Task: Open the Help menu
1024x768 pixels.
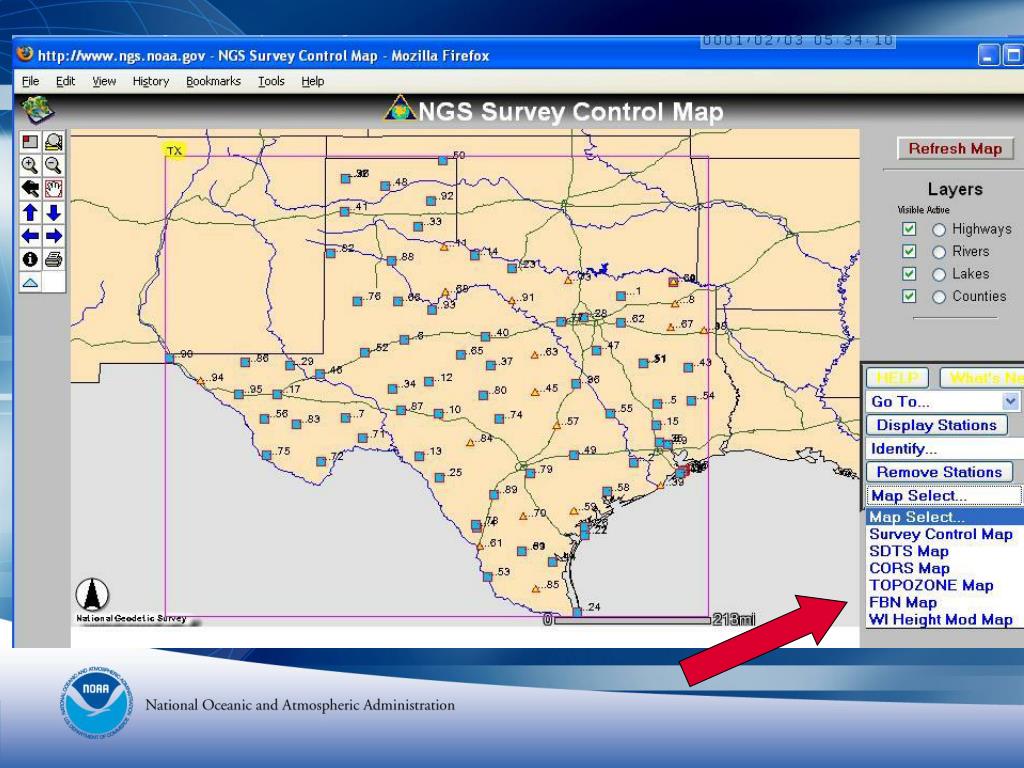Action: point(313,81)
